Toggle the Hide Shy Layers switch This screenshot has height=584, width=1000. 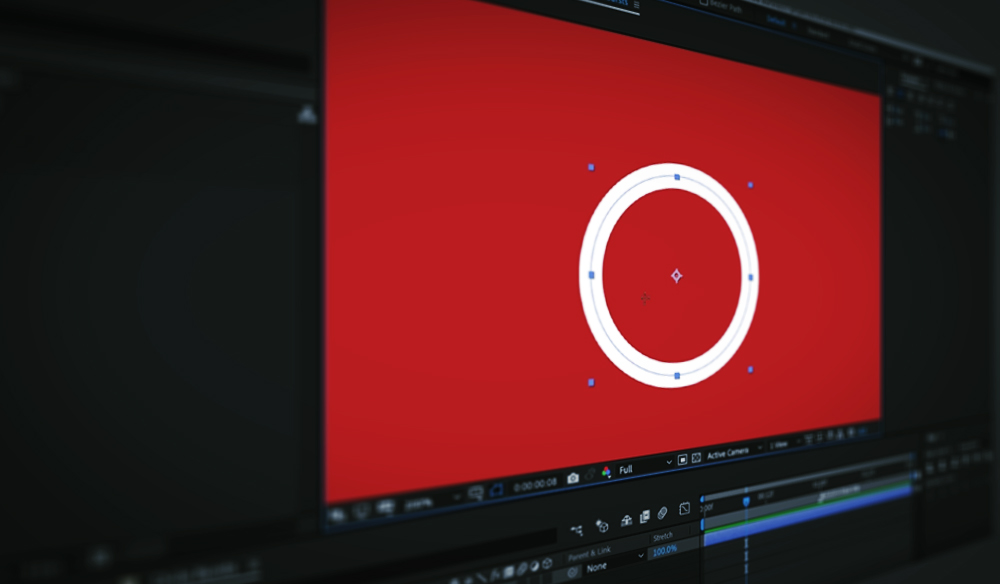pos(626,521)
